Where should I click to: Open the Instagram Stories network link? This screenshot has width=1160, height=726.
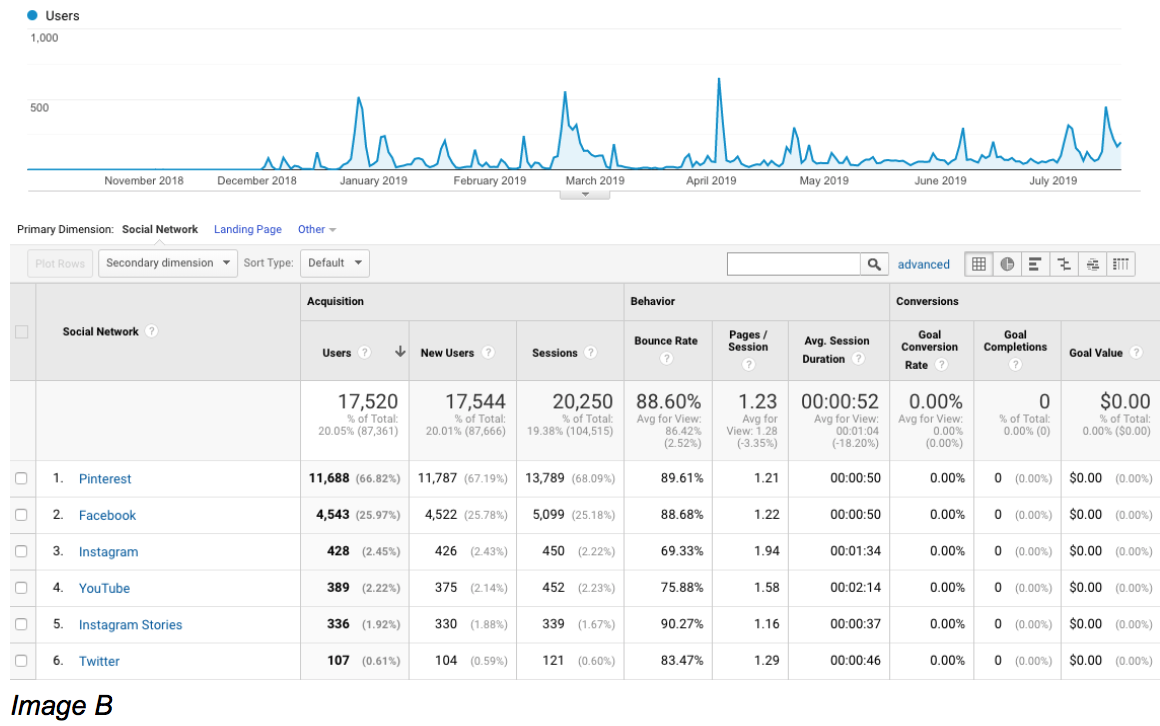130,625
